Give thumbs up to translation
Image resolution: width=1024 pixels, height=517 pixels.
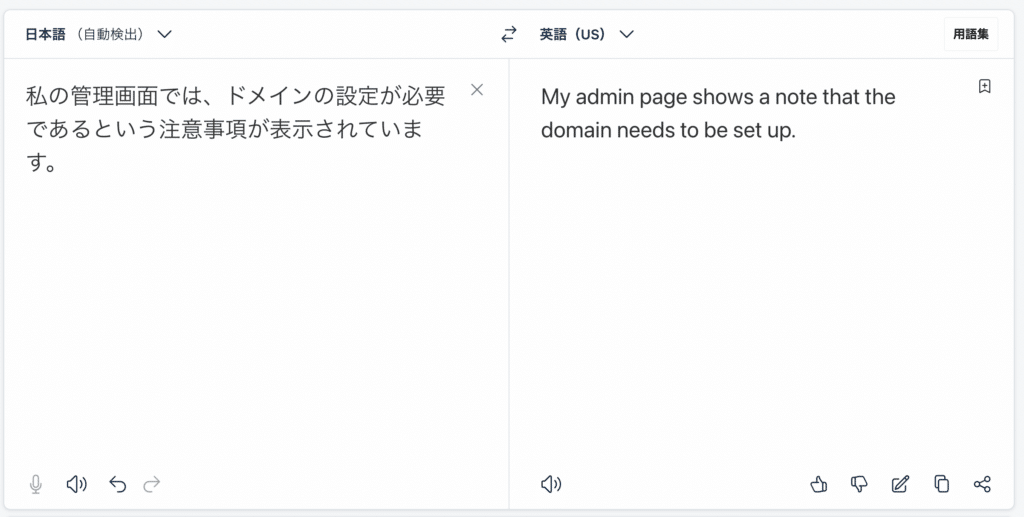pyautogui.click(x=818, y=484)
